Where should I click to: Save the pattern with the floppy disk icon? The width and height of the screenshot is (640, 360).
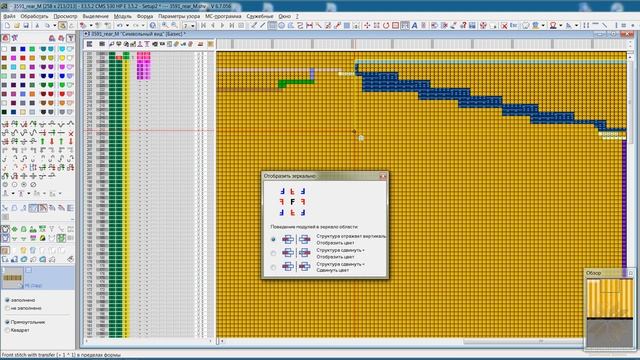[x=26, y=25]
